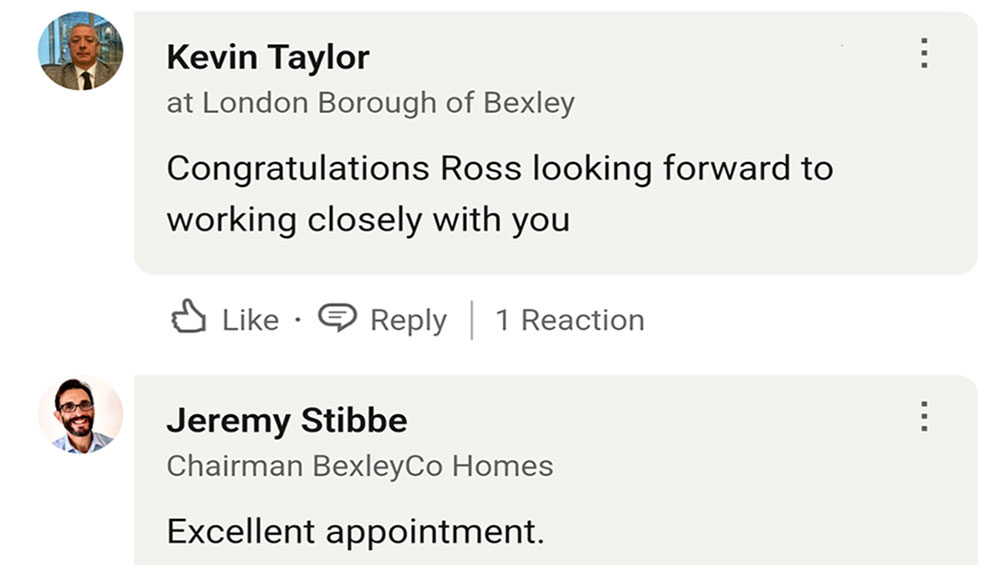Open Kevin Taylor's comment three-dot menu
This screenshot has height=565, width=1000.
(924, 53)
